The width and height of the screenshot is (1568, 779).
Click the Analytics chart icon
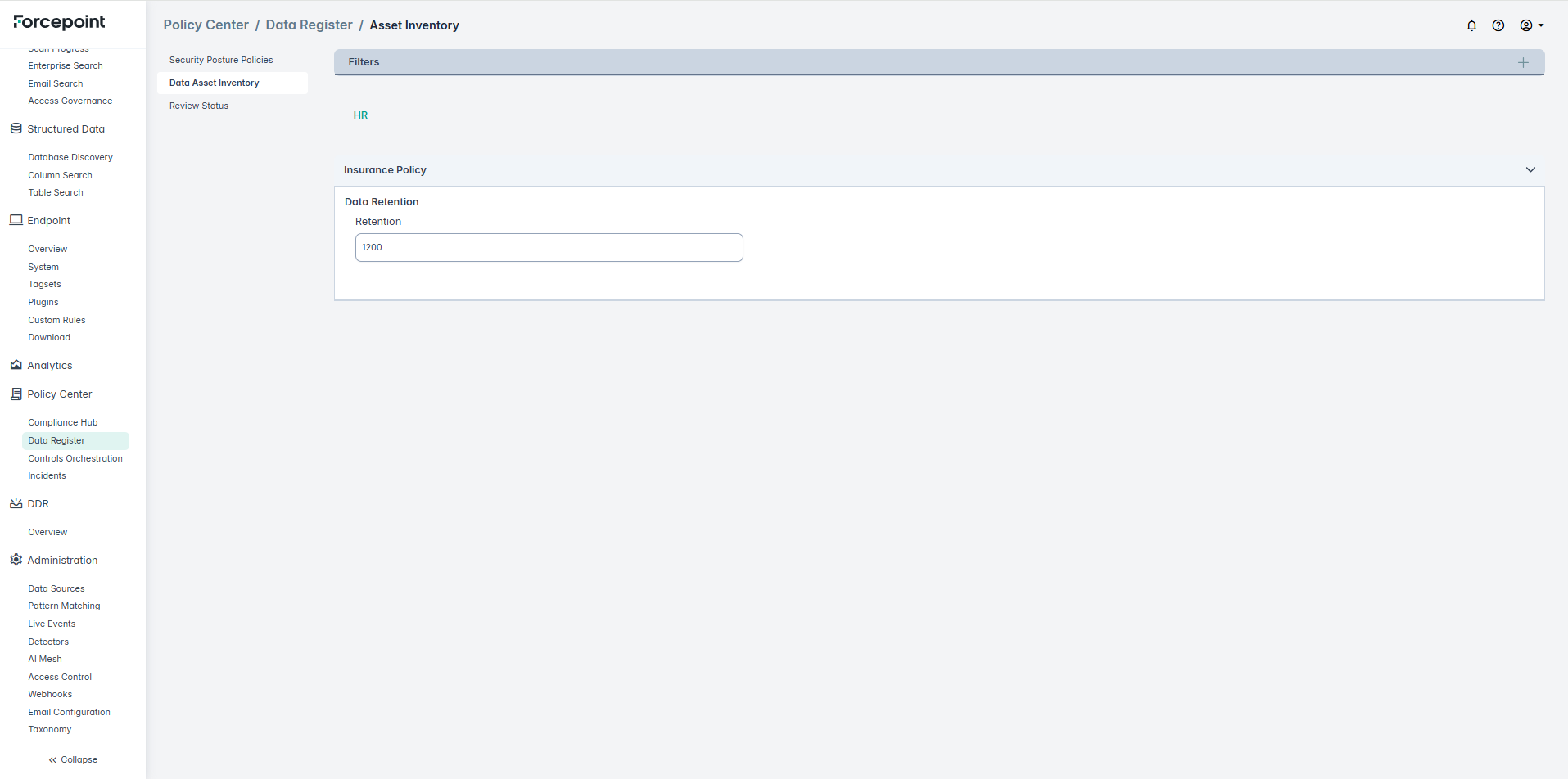coord(16,365)
